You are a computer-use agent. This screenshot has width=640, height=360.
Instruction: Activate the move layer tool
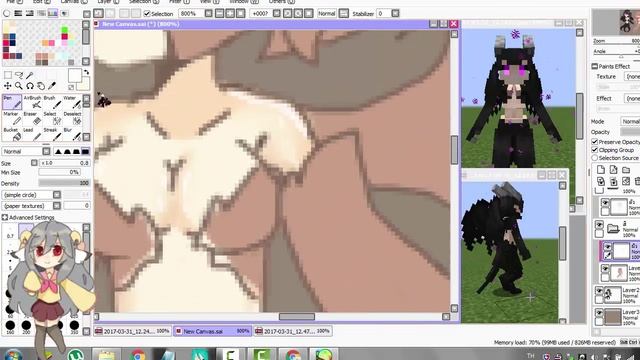click(8, 86)
